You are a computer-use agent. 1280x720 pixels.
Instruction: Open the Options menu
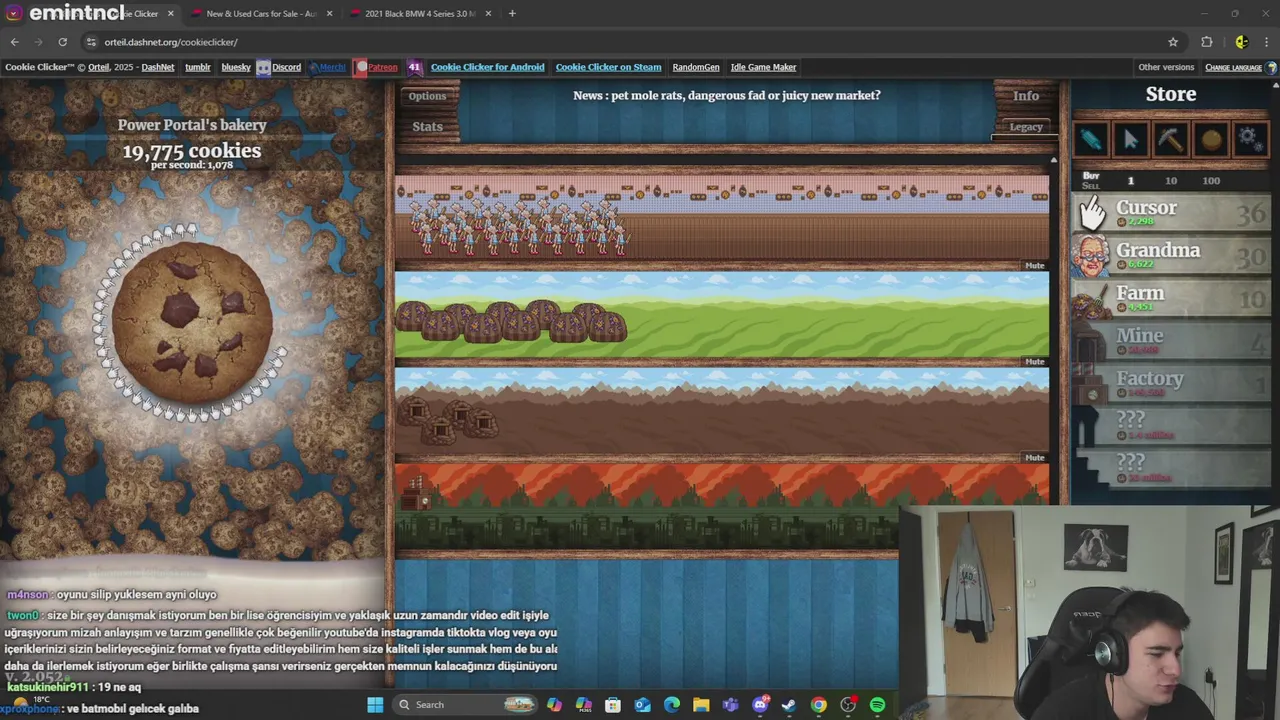click(x=427, y=96)
